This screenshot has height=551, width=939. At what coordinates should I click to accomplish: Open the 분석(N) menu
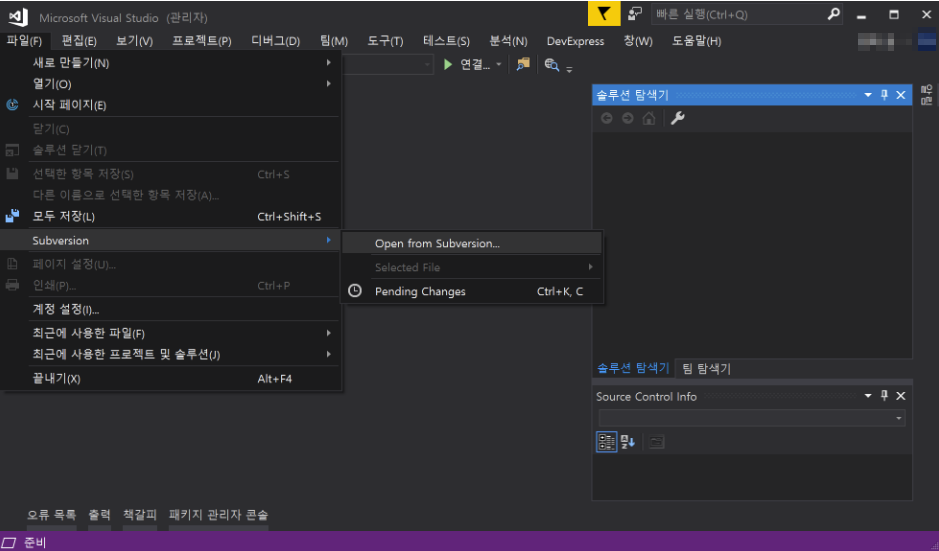[508, 41]
